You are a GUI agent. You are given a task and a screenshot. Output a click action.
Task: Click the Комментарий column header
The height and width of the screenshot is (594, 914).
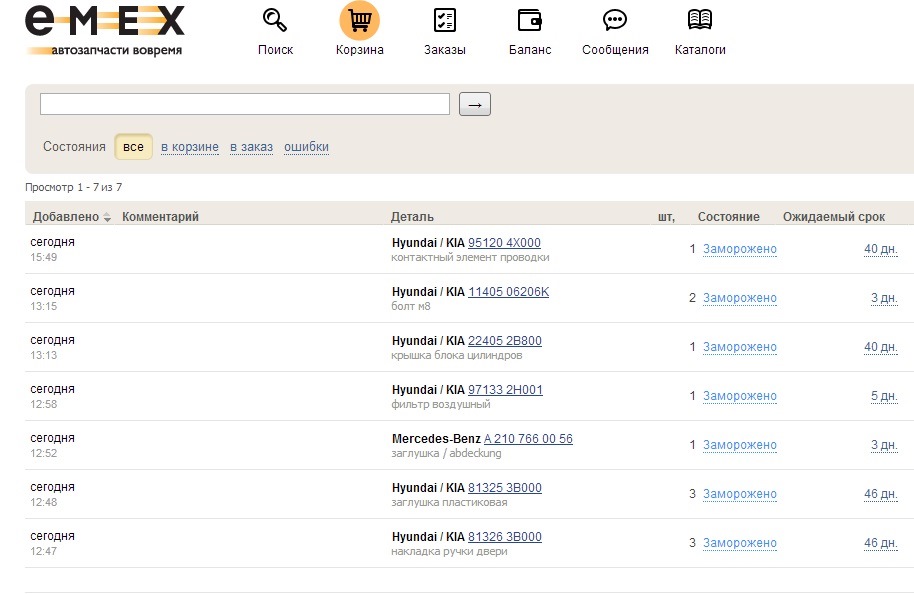point(160,217)
